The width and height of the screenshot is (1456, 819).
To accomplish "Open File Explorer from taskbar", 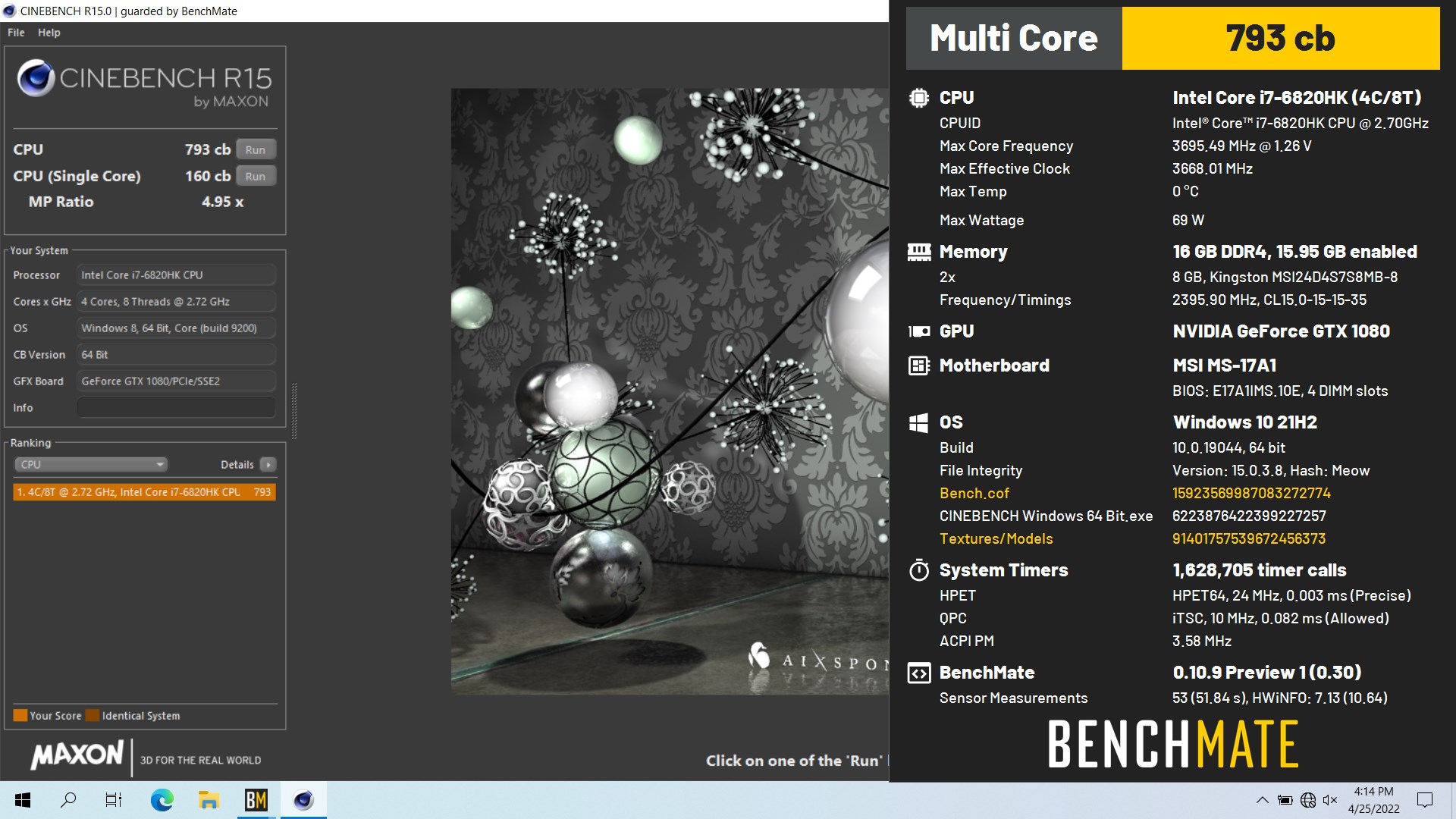I will 209,800.
